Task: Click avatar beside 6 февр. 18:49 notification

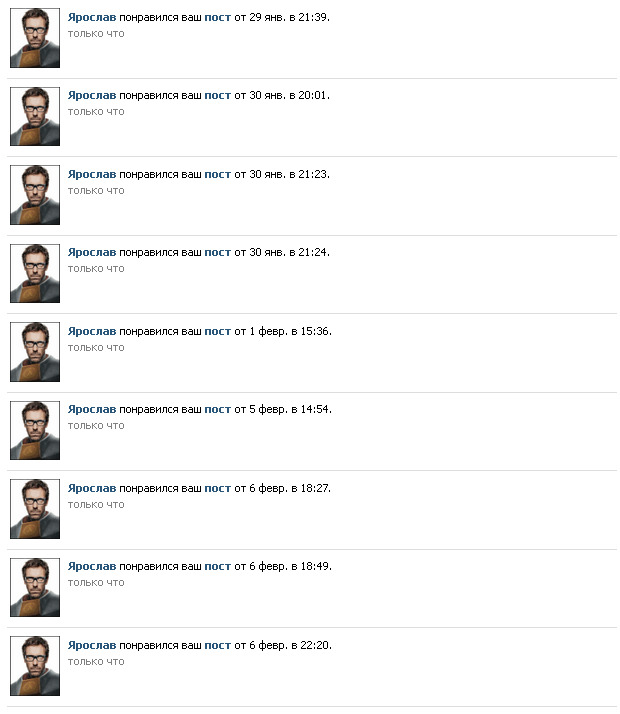Action: pyautogui.click(x=35, y=587)
